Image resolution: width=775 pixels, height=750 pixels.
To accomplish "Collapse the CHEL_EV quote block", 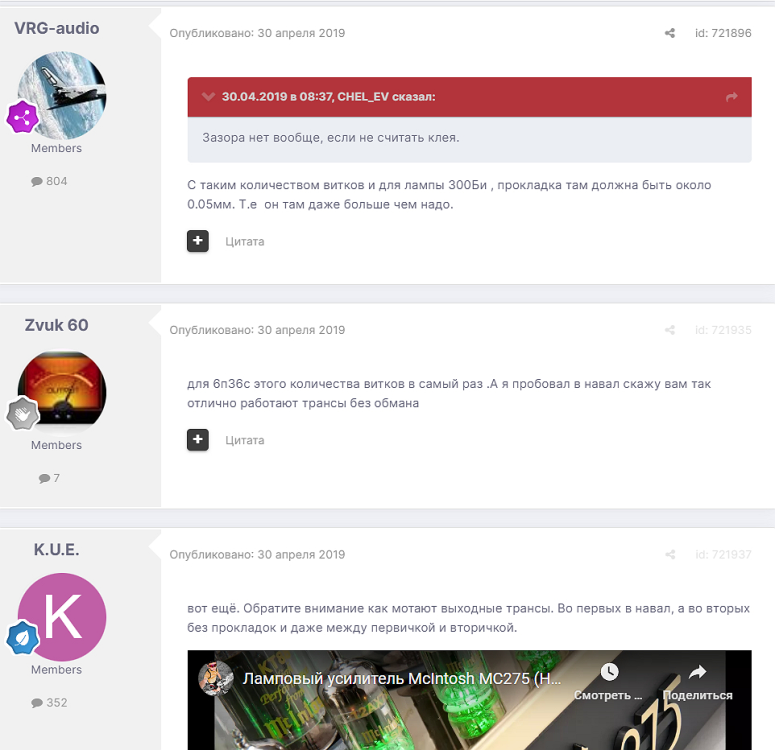I will [208, 96].
